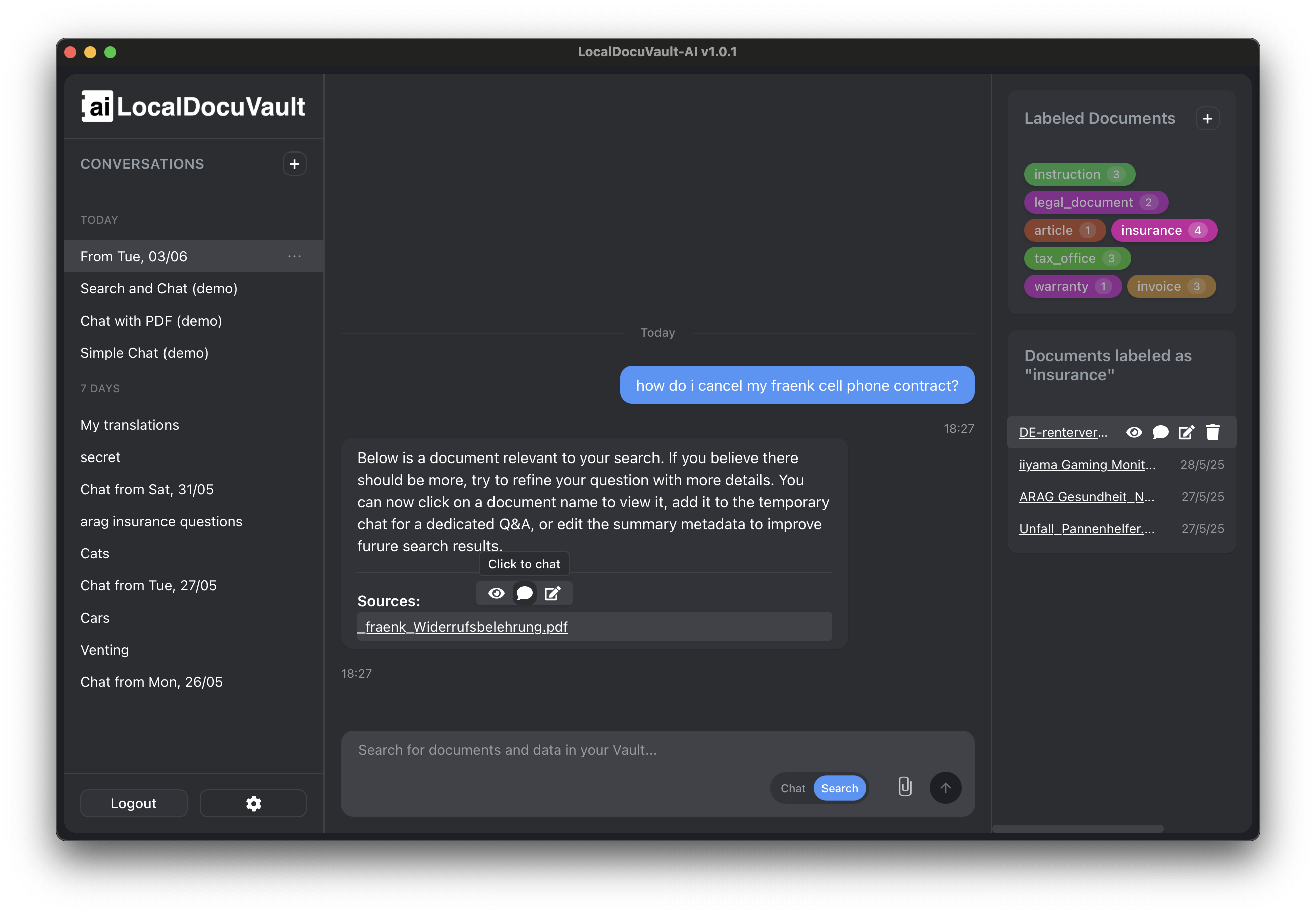Viewport: 1316px width, 915px height.
Task: Start a new conversation with plus button
Action: point(294,164)
